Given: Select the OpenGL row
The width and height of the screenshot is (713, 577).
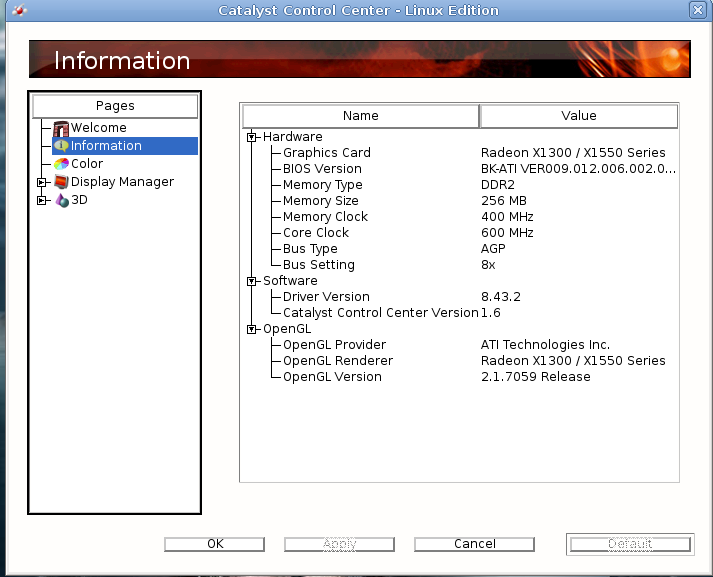Looking at the screenshot, I should click(x=460, y=329).
